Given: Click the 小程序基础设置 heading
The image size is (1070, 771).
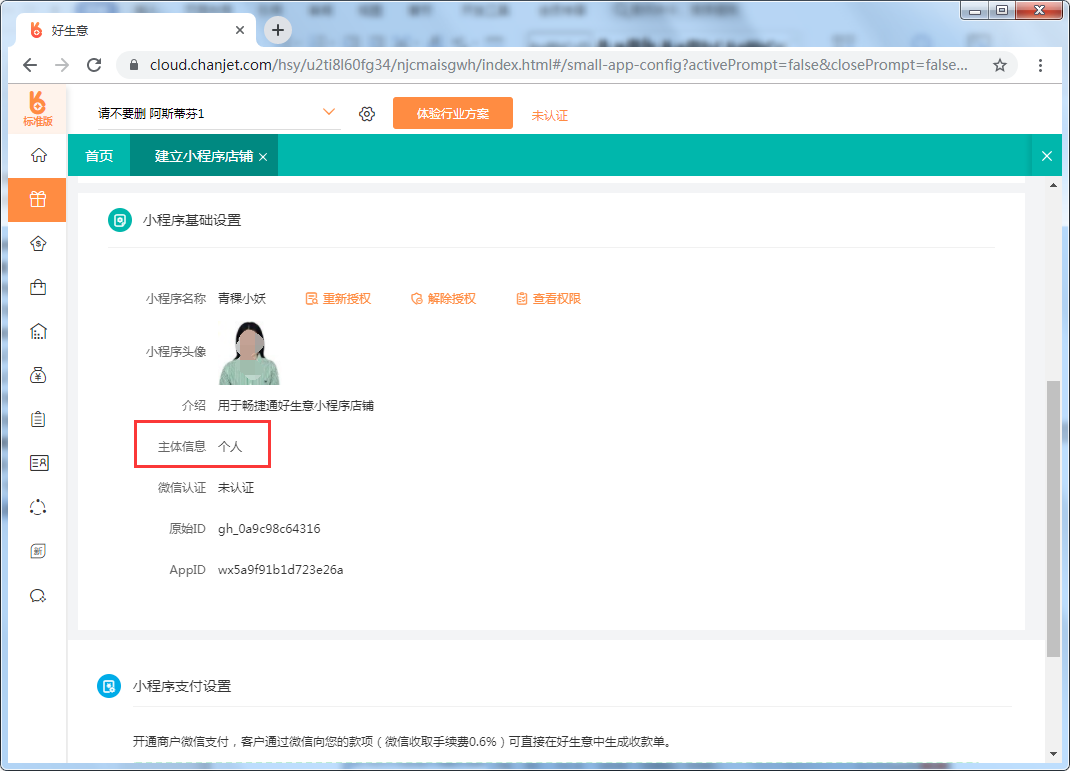Looking at the screenshot, I should [192, 220].
